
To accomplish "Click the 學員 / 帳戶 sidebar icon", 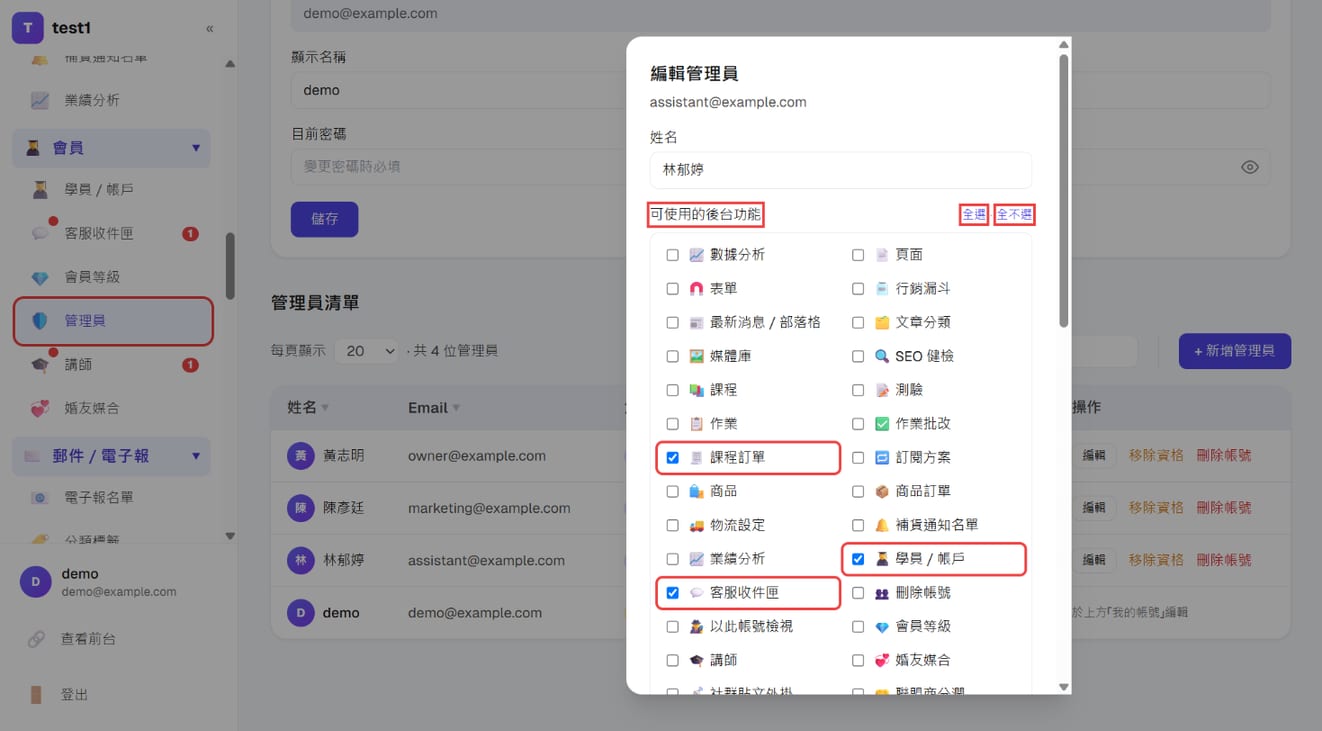I will [40, 189].
